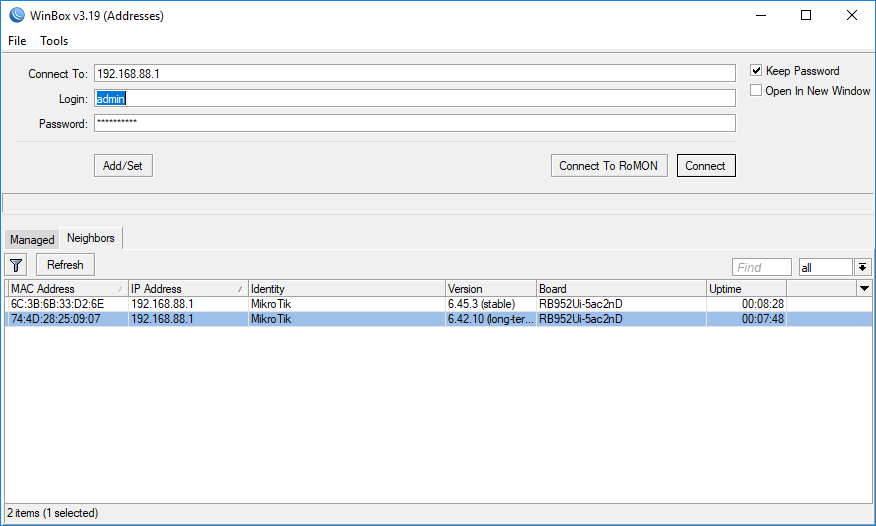The image size is (876, 526).
Task: Click MikroTik identity in first row
Action: pyautogui.click(x=271, y=304)
